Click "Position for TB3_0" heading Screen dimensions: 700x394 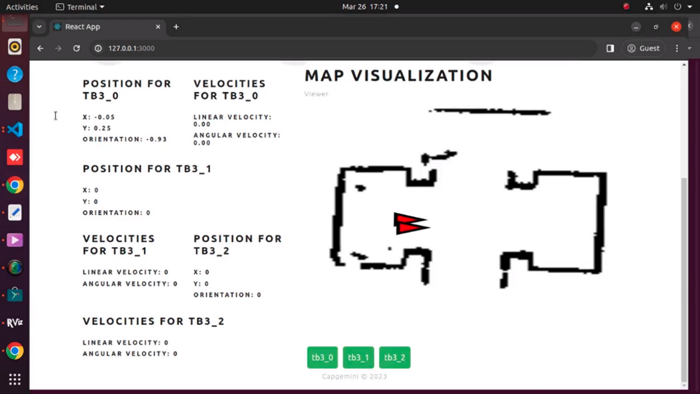pyautogui.click(x=127, y=90)
